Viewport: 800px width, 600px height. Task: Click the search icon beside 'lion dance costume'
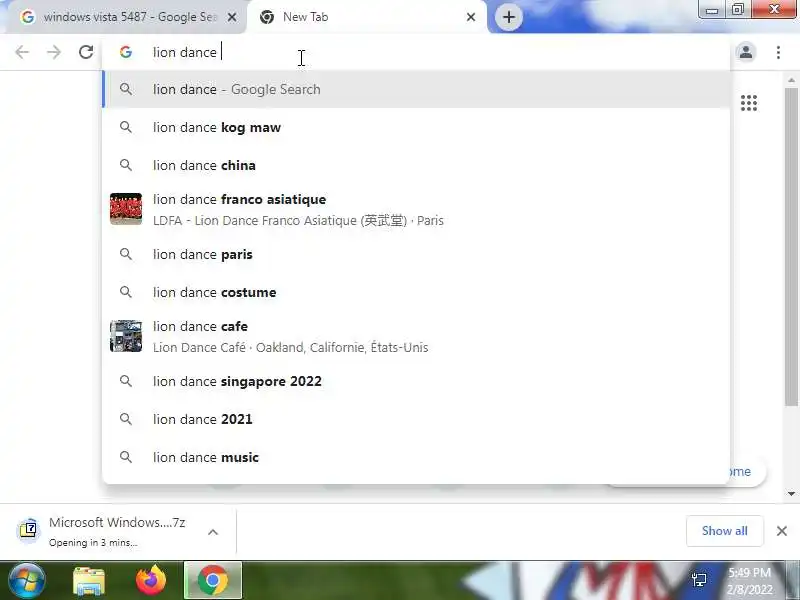[x=126, y=292]
